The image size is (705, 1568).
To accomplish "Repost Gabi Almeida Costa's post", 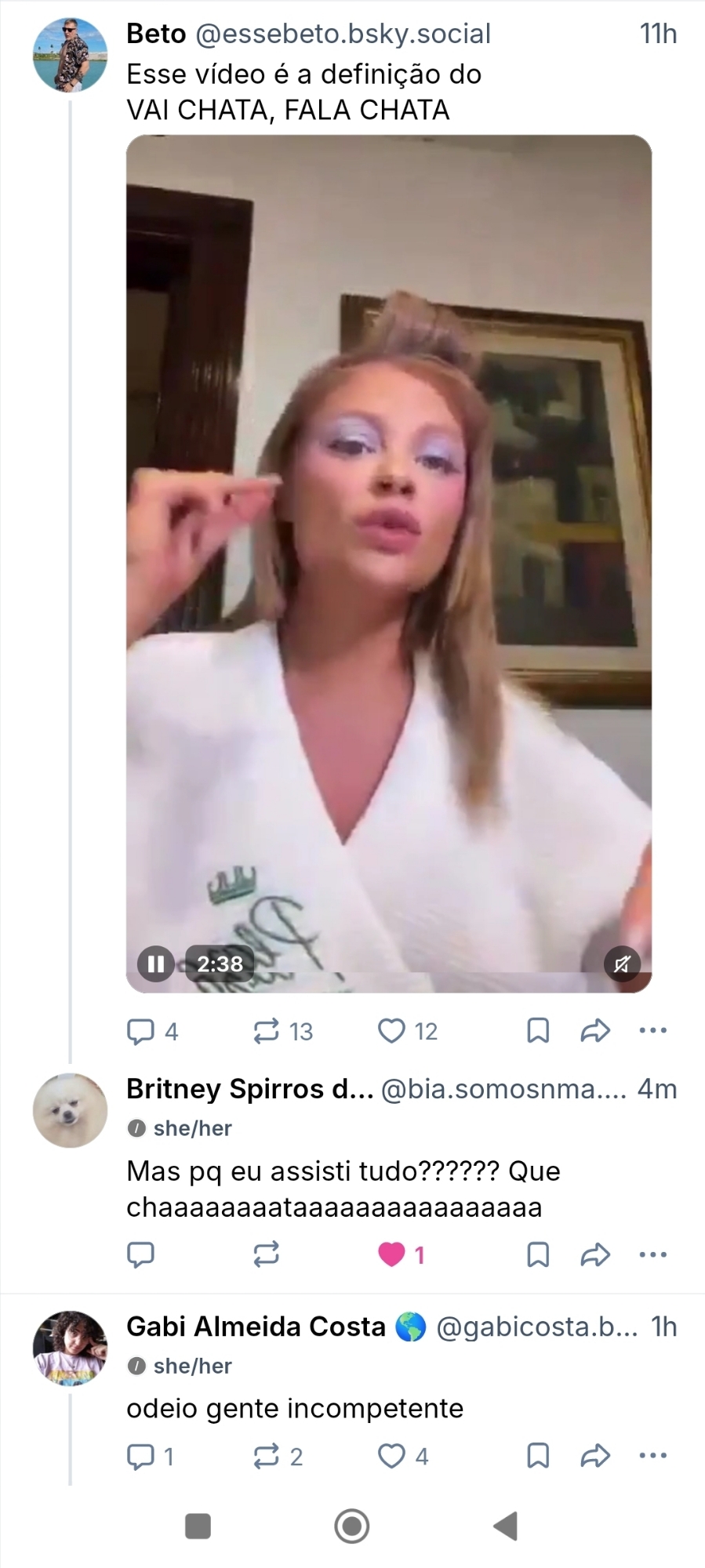I will click(267, 1457).
